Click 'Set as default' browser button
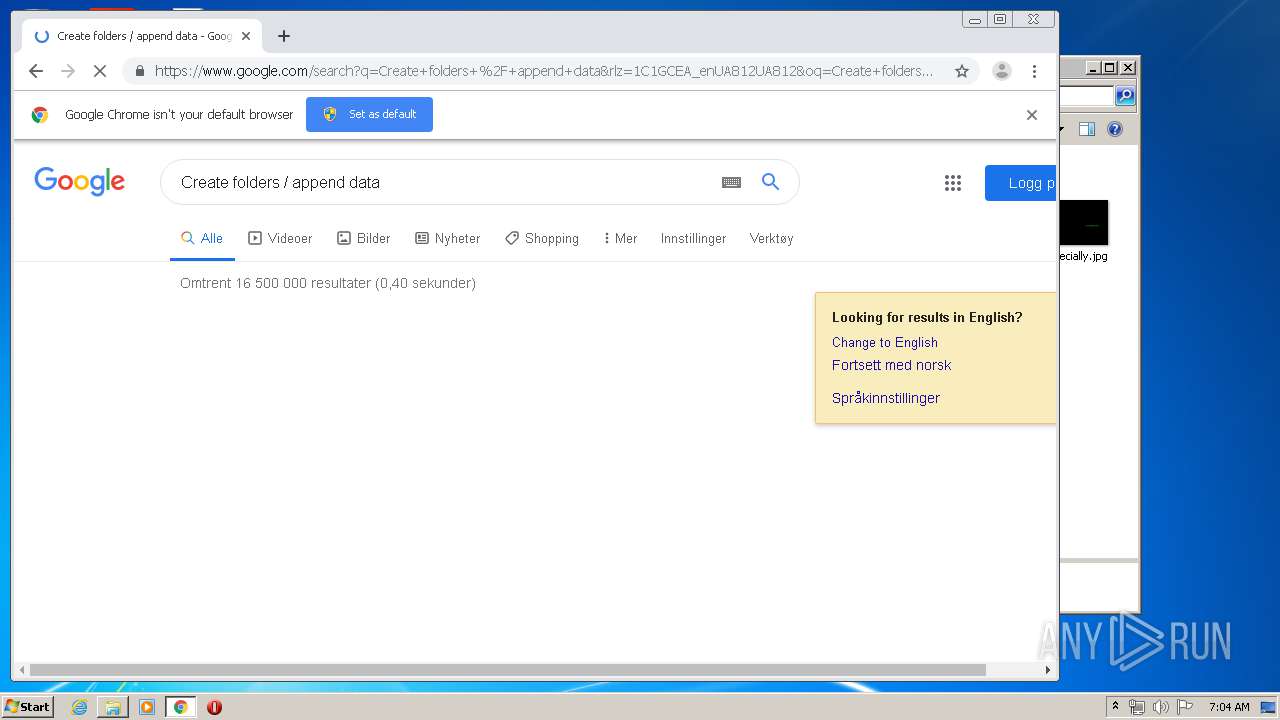Screen dimensions: 1280x720 (369, 114)
